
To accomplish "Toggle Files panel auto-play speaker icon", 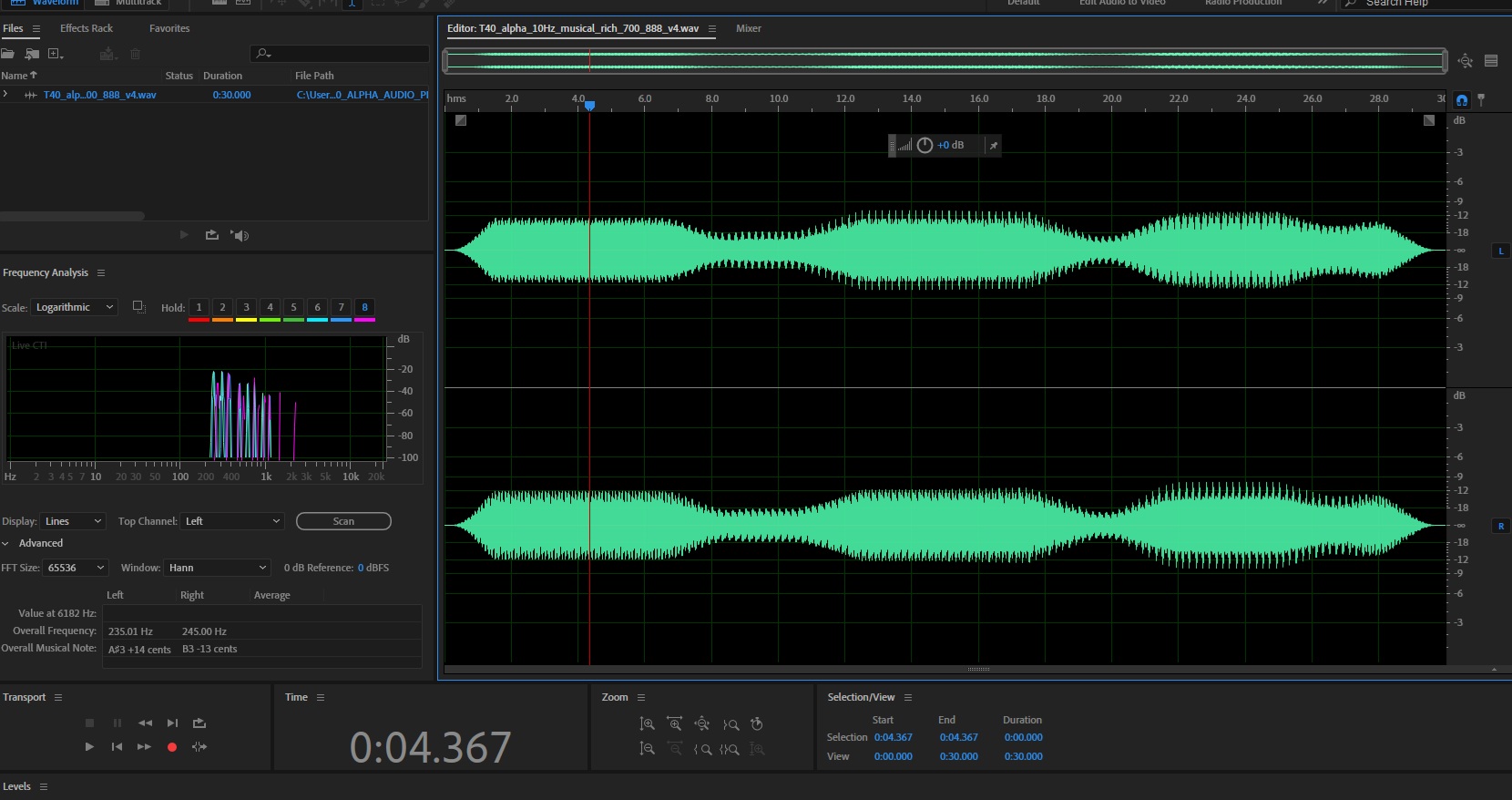I will pos(240,235).
